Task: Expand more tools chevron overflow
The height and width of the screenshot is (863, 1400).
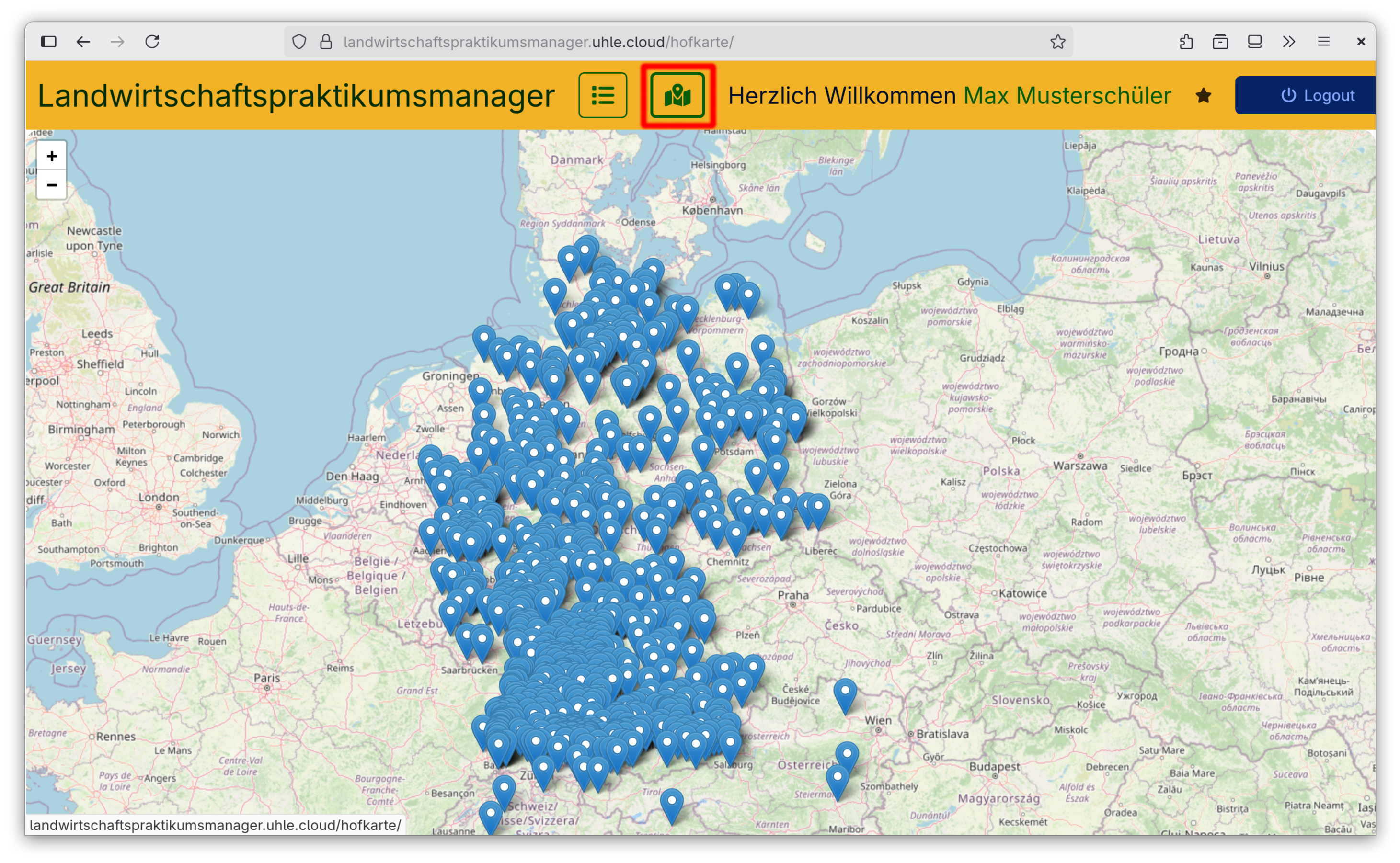Action: (1289, 42)
